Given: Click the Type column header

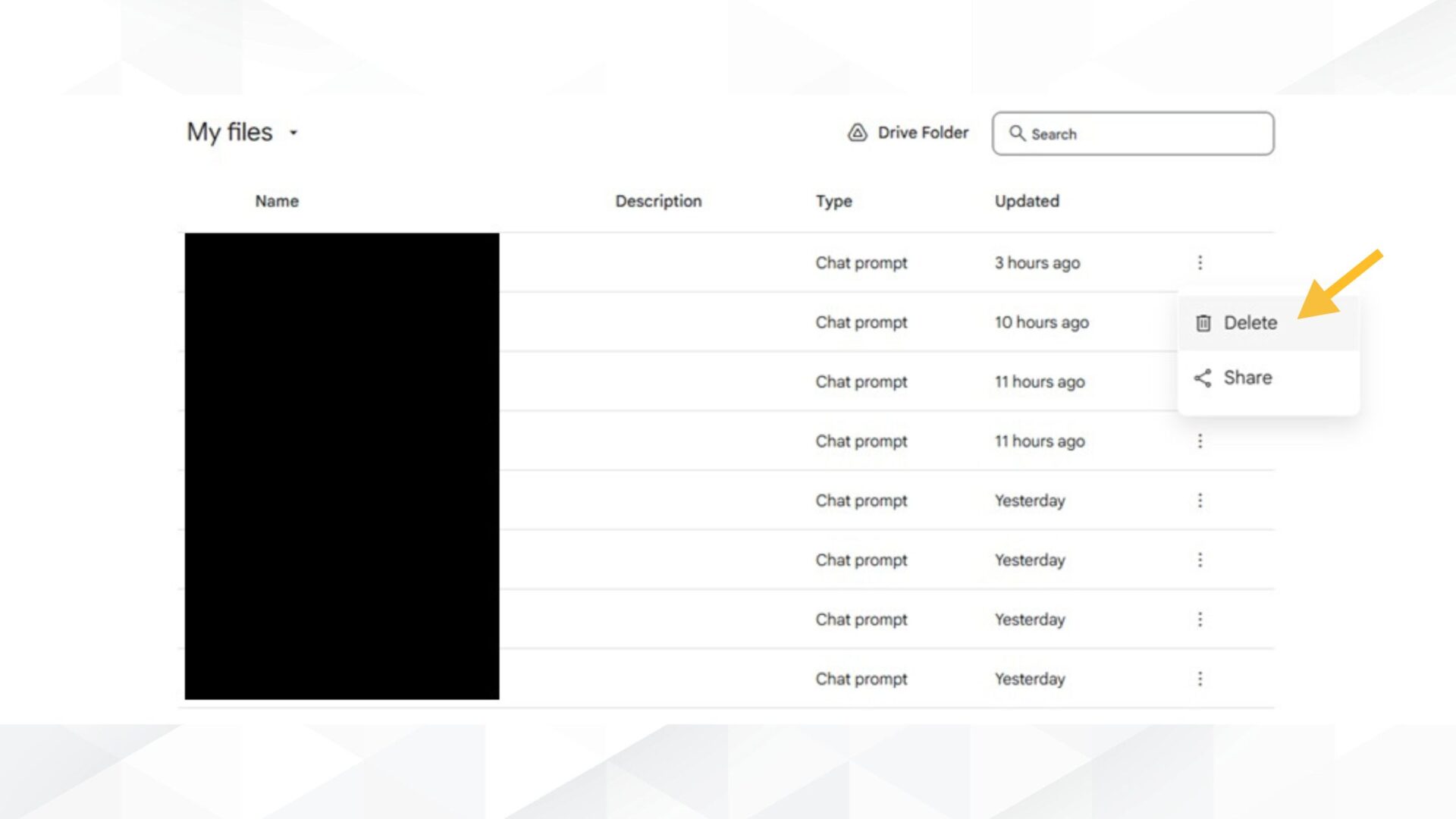Looking at the screenshot, I should click(x=833, y=201).
